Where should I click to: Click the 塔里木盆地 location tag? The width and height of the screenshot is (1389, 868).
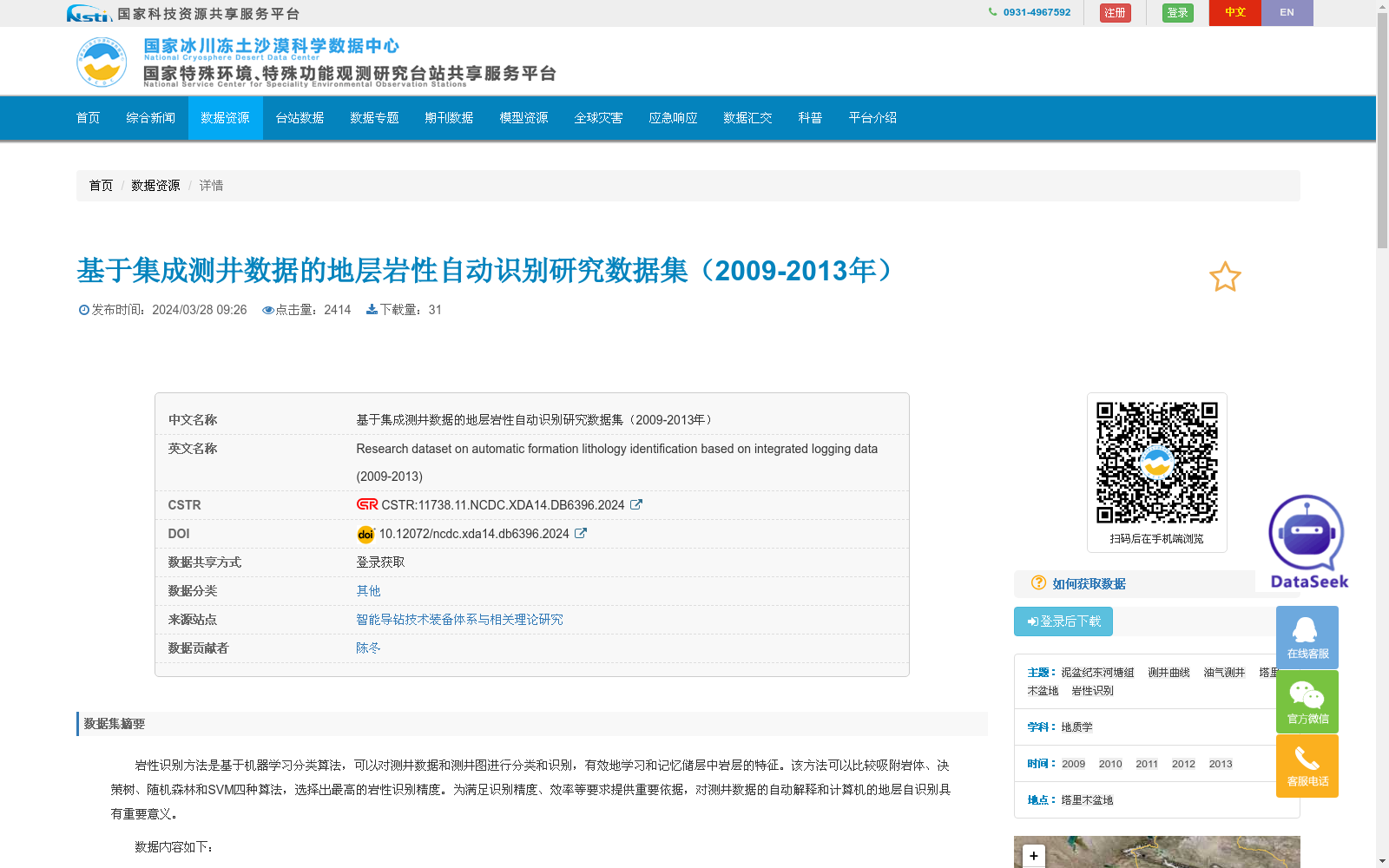[x=1087, y=800]
